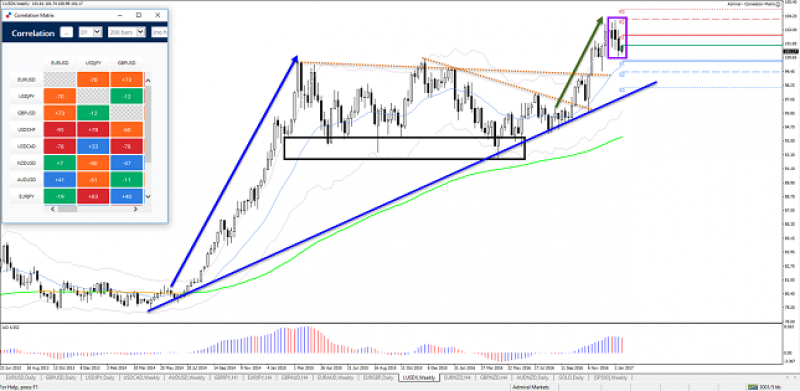
Task: Switch to the EURAUD,Weekly chart tab
Action: [x=335, y=378]
